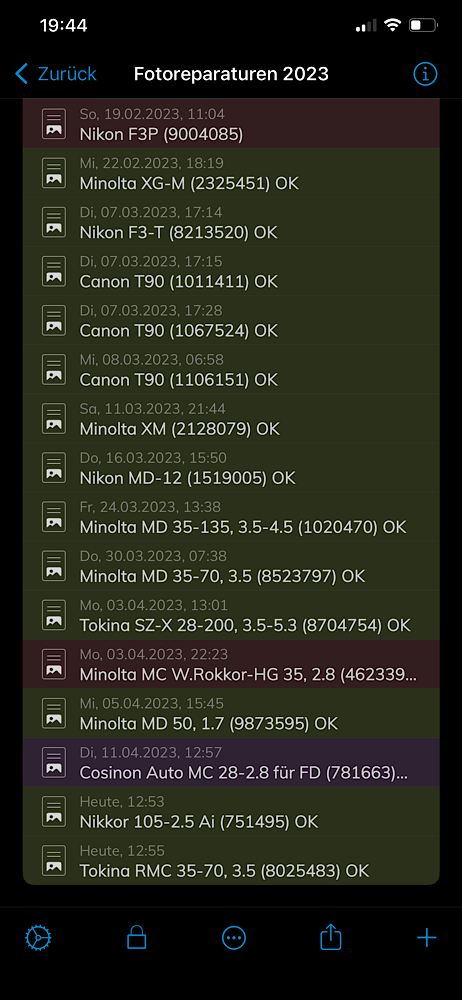
Task: Add a new entry with plus icon
Action: [426, 938]
